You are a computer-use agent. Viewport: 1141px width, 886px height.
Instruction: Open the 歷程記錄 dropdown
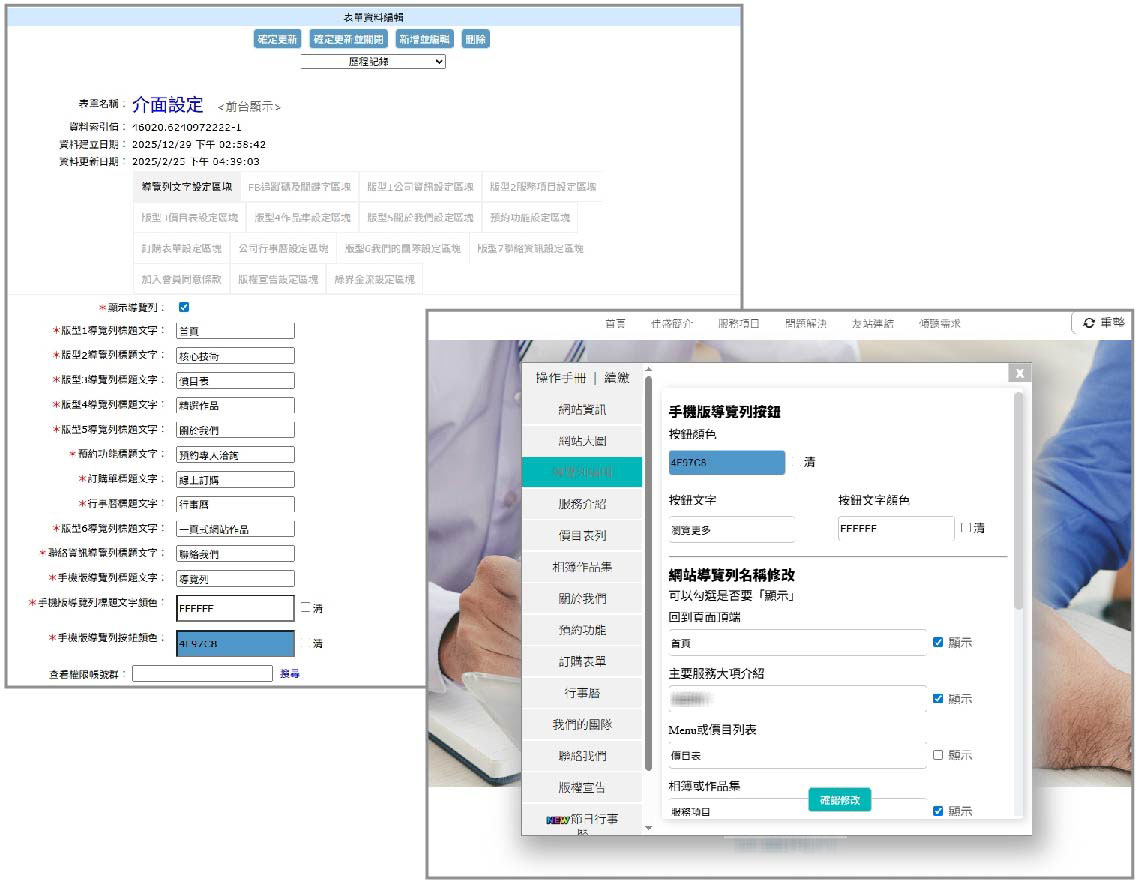373,62
